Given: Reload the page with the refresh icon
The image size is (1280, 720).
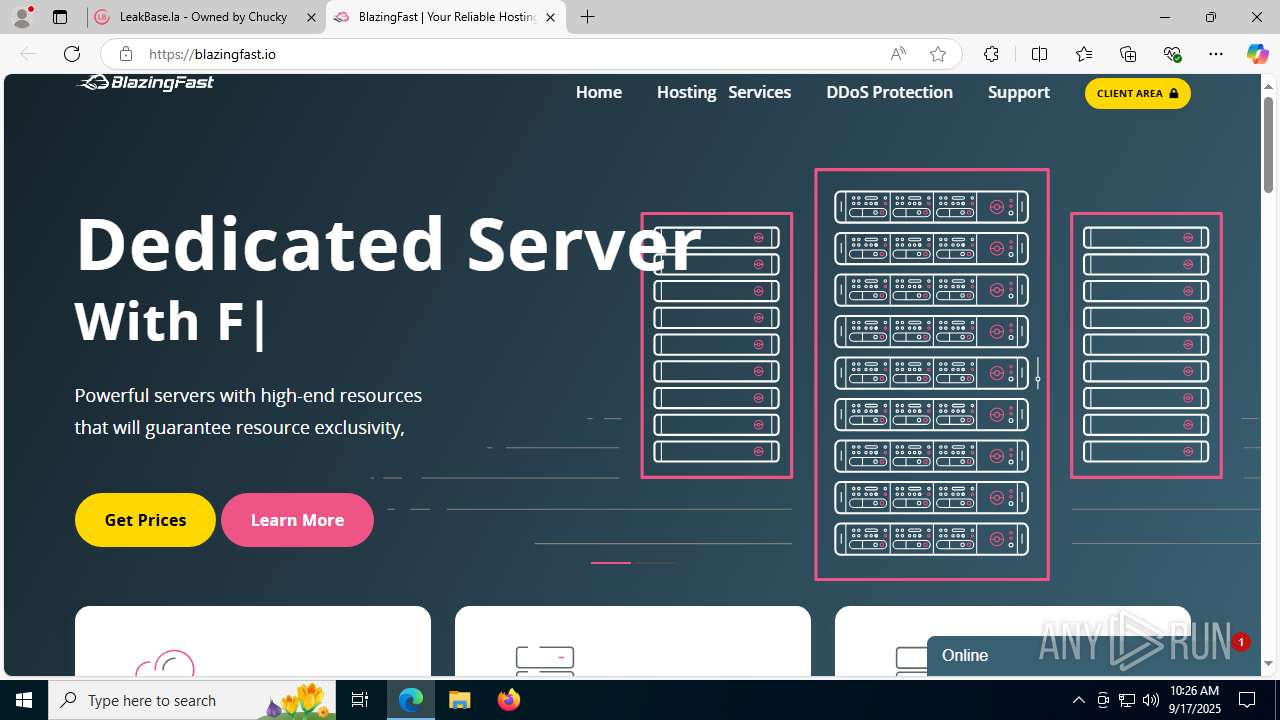Looking at the screenshot, I should pyautogui.click(x=72, y=54).
